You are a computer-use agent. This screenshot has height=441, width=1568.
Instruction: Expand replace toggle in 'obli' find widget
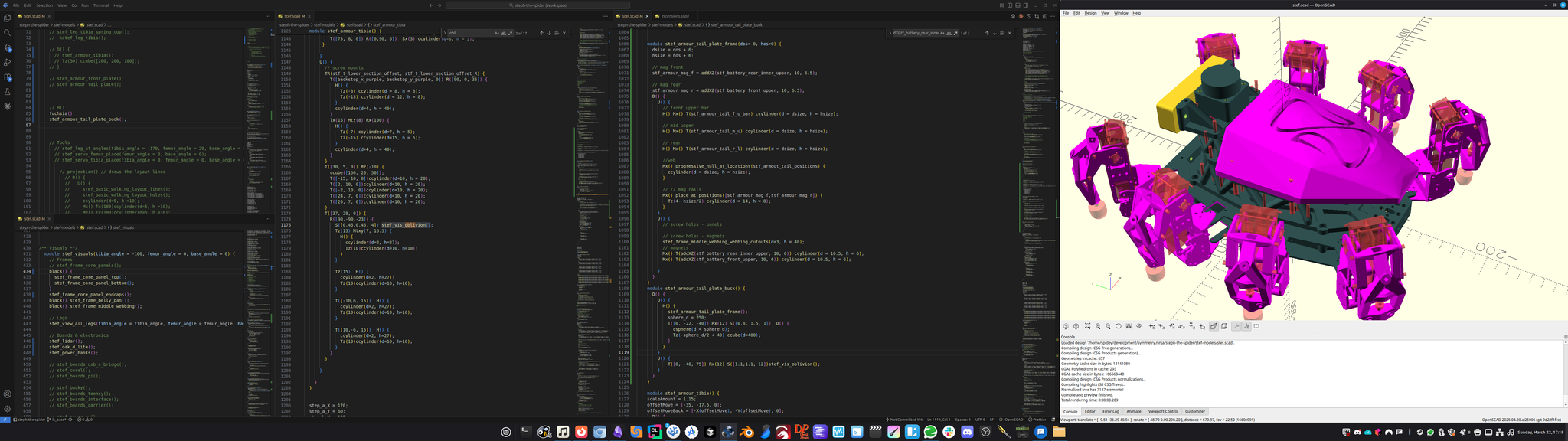point(445,33)
